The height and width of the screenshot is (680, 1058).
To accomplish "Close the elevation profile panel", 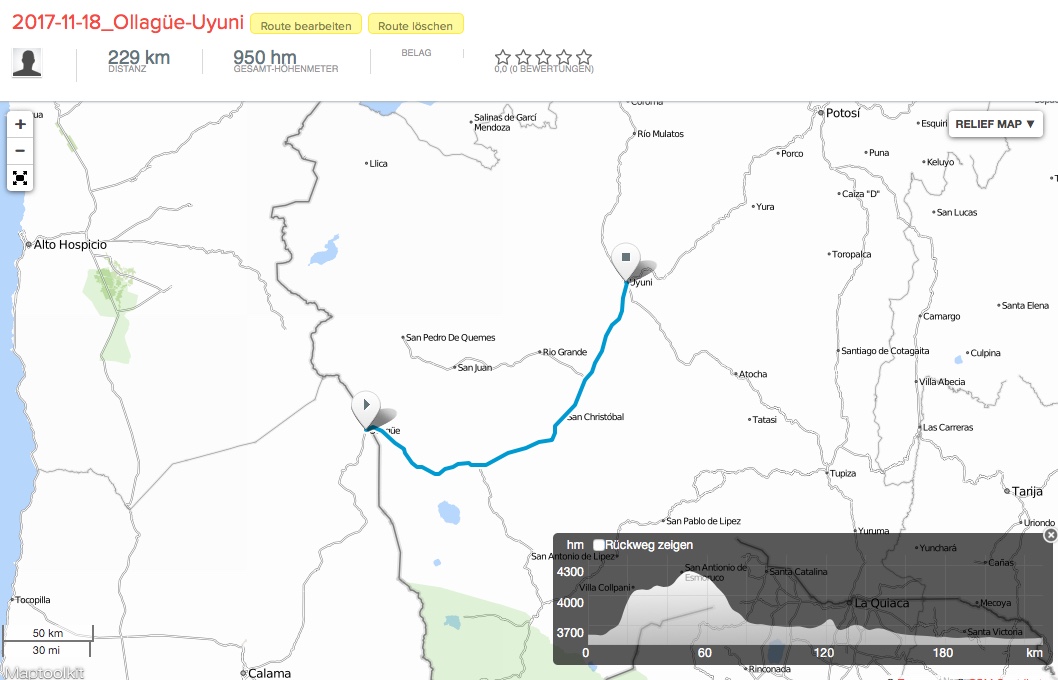I will pos(1050,536).
